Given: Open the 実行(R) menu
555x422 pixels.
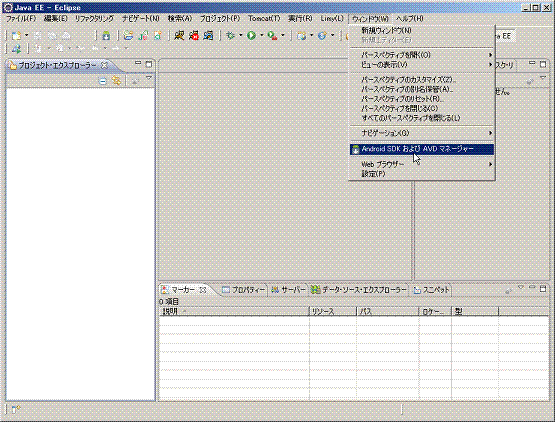Looking at the screenshot, I should tap(300, 18).
